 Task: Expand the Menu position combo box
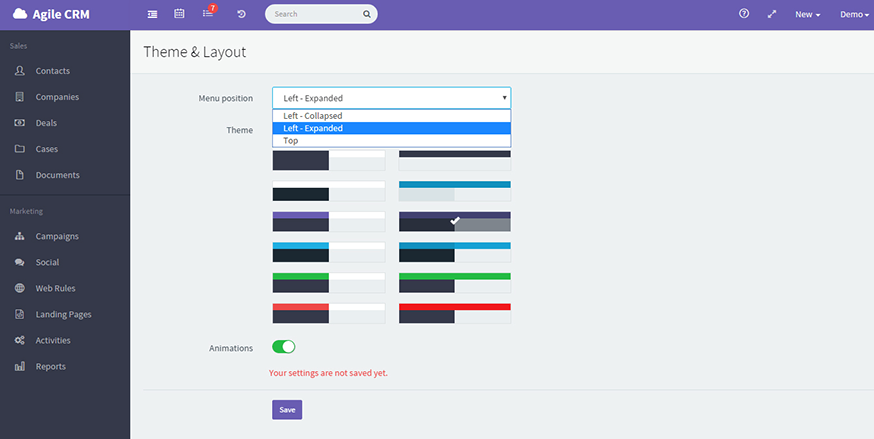coord(391,98)
